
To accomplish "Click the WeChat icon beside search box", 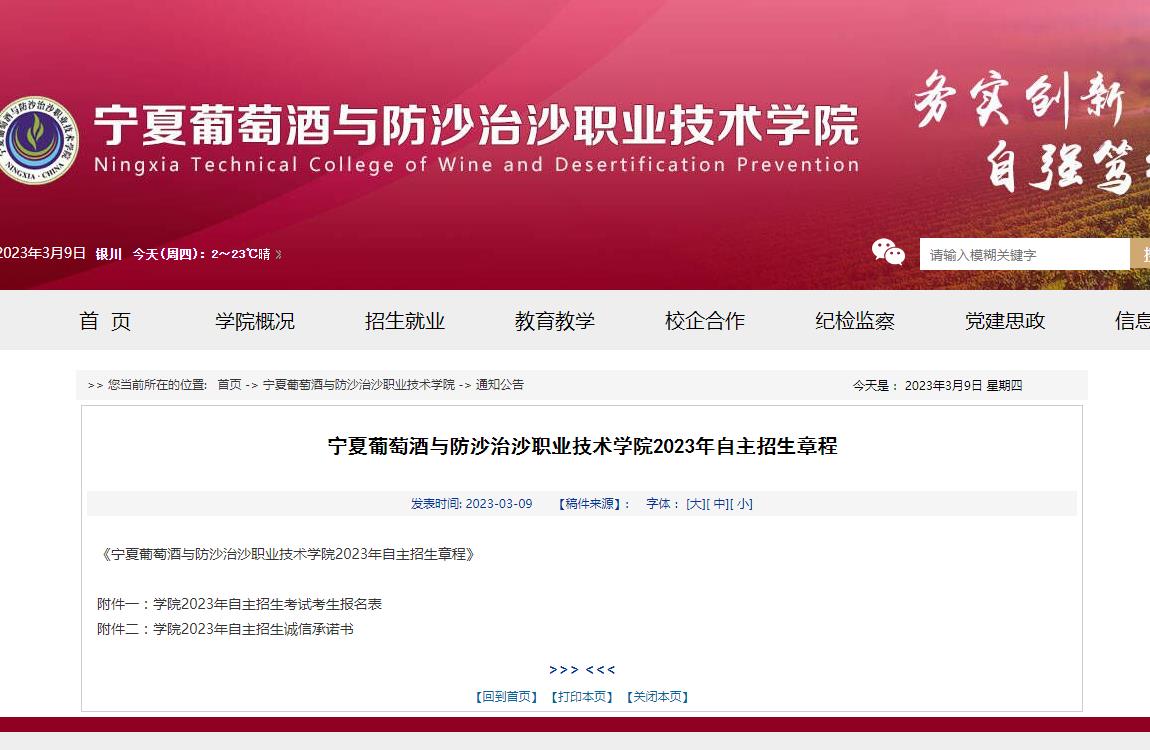I will point(887,252).
